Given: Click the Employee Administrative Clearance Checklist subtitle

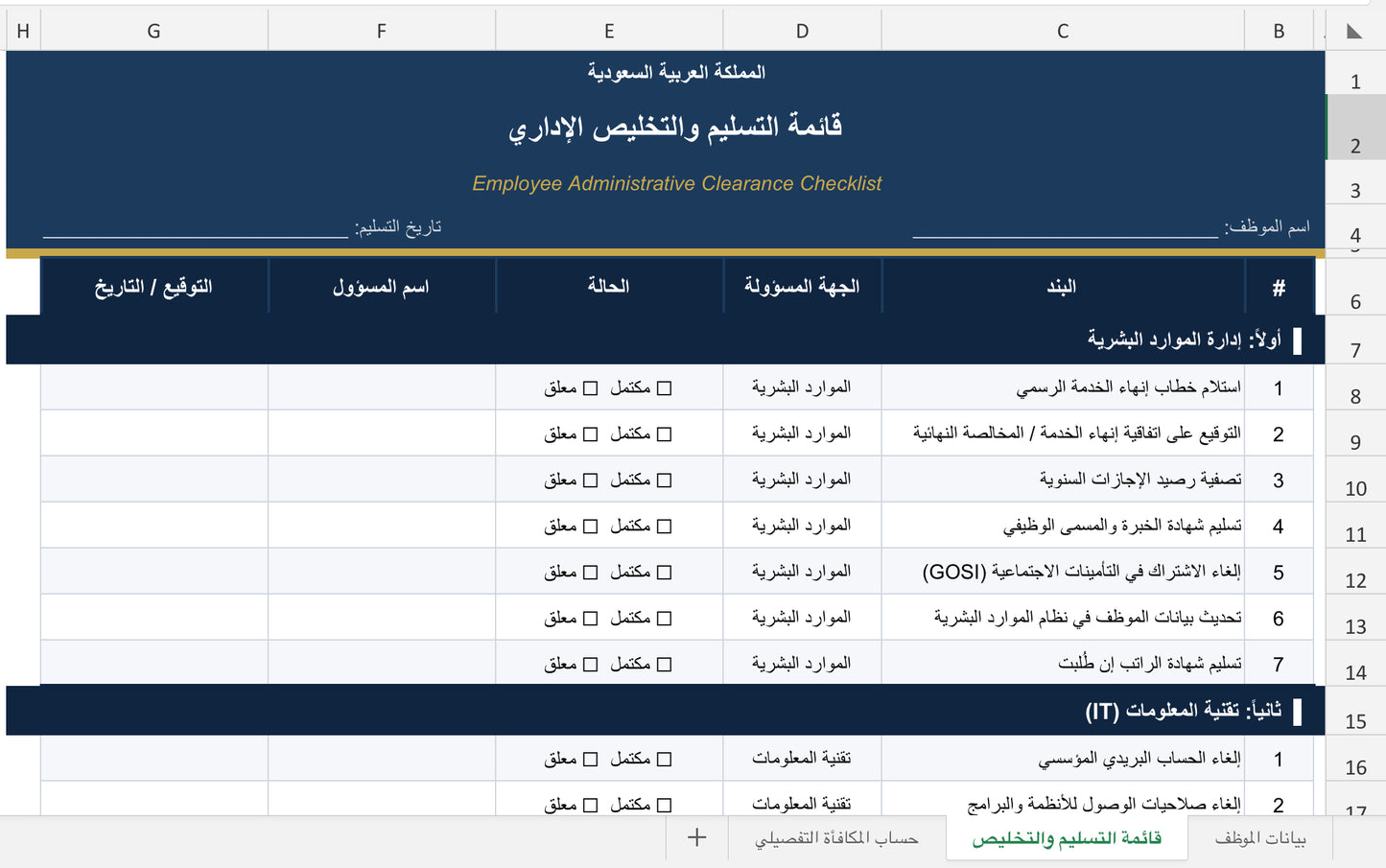Looking at the screenshot, I should pos(676,183).
